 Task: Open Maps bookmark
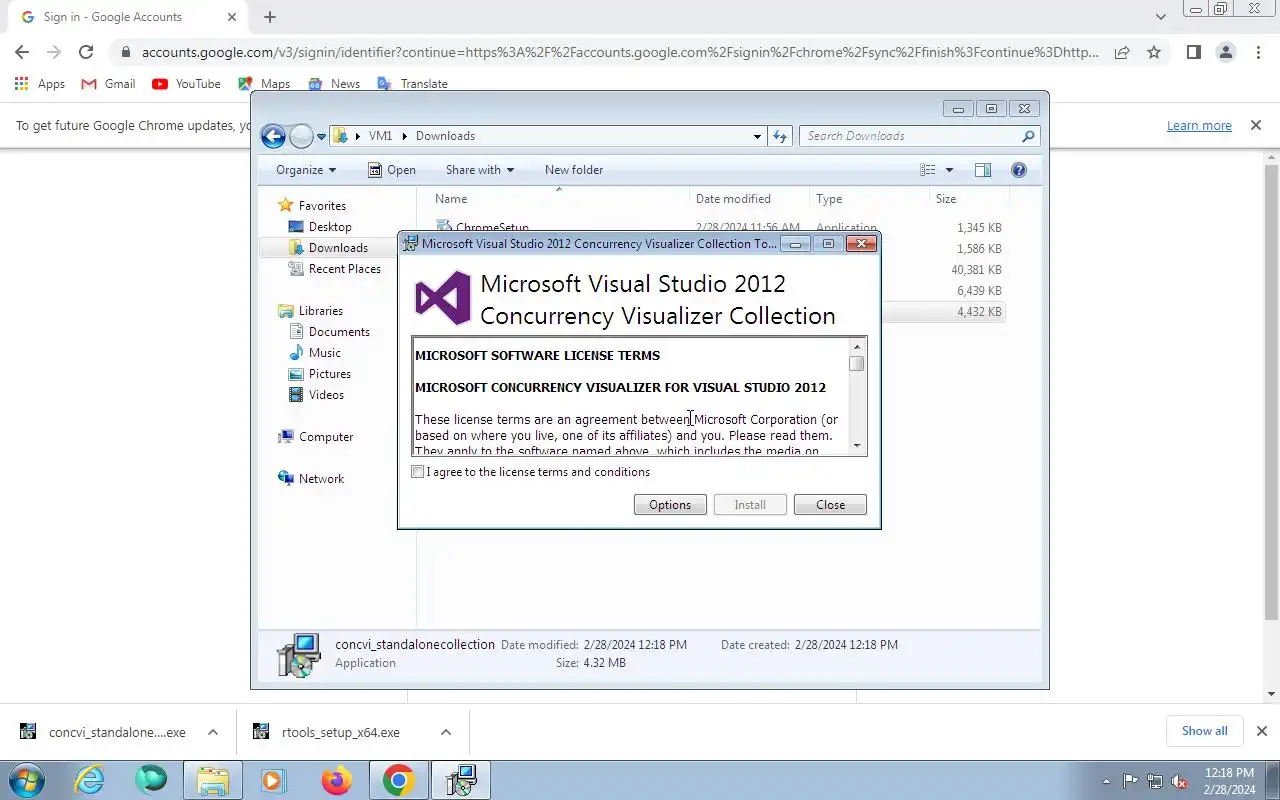tap(264, 84)
